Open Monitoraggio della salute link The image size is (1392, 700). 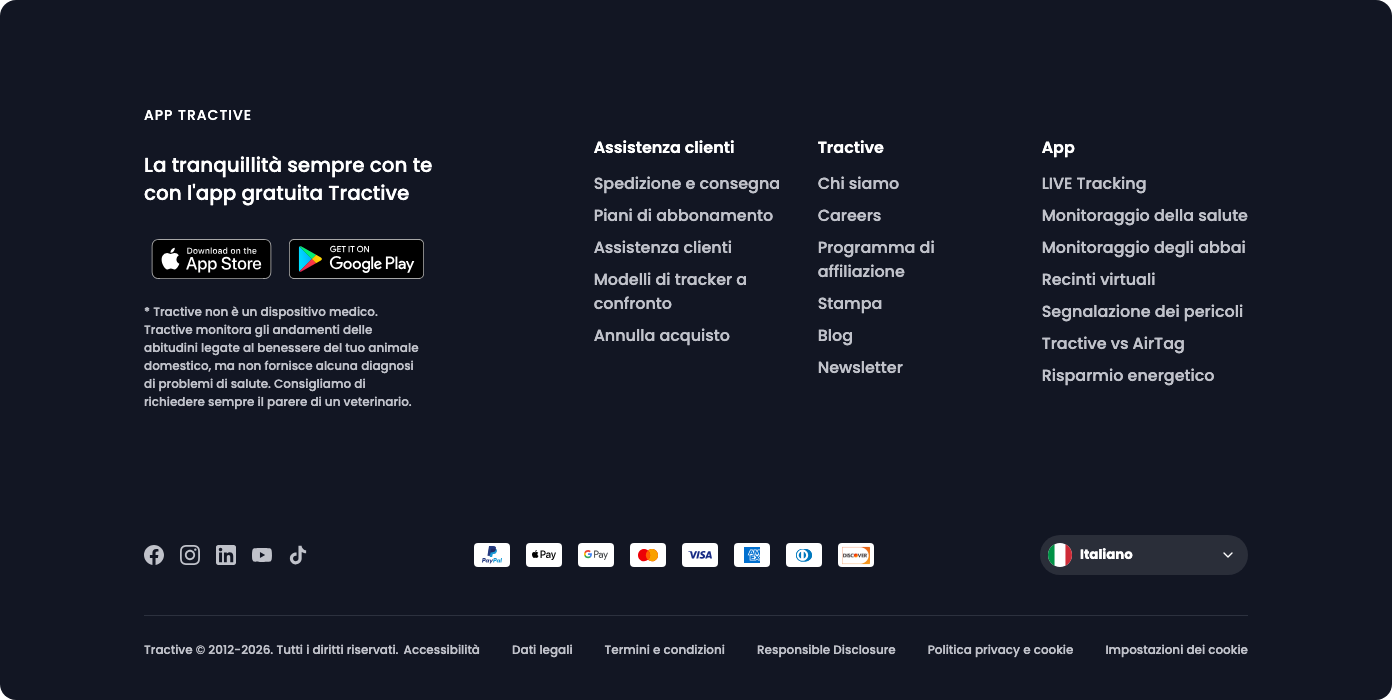[1145, 215]
